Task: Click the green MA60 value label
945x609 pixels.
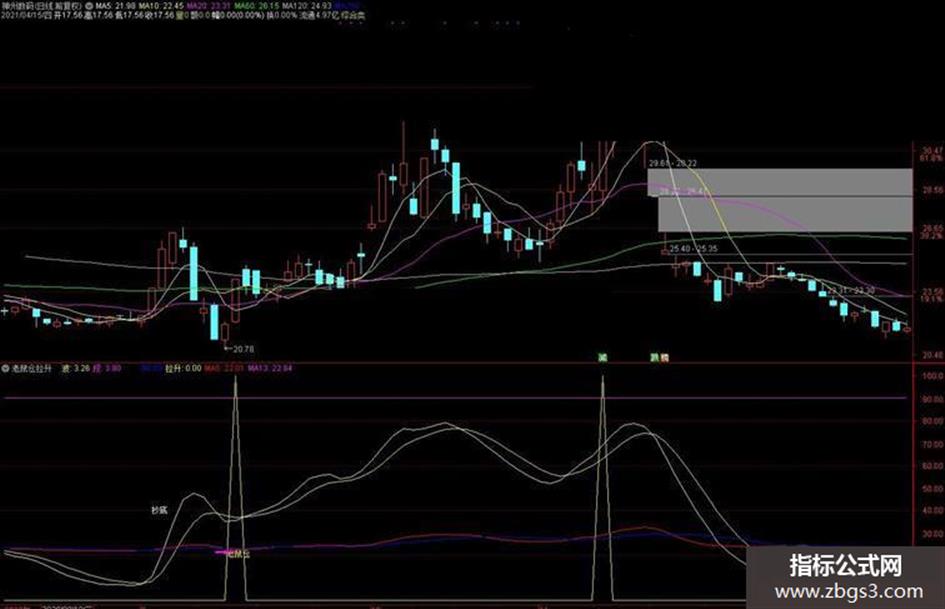Action: pyautogui.click(x=257, y=5)
